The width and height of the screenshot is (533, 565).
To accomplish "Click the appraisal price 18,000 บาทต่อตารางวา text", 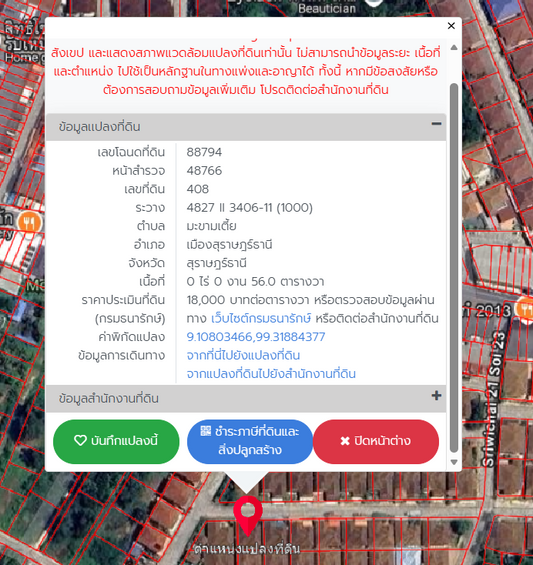I will click(247, 300).
